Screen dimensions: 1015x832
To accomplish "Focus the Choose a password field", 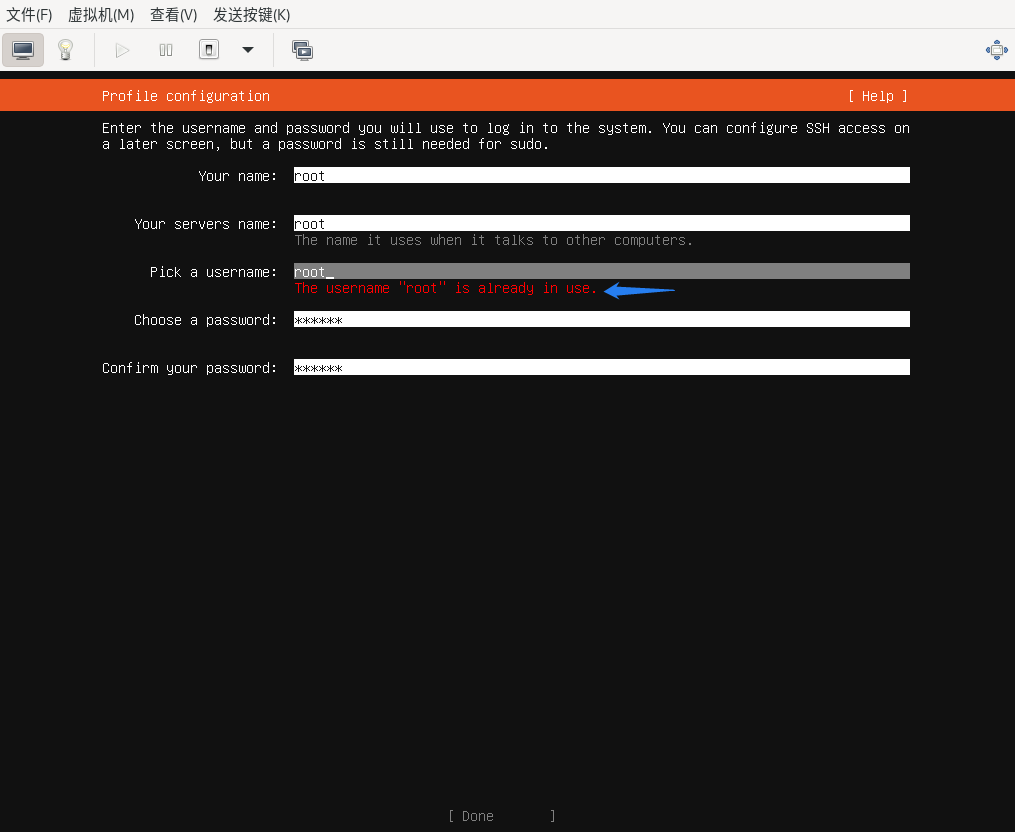I will click(601, 319).
